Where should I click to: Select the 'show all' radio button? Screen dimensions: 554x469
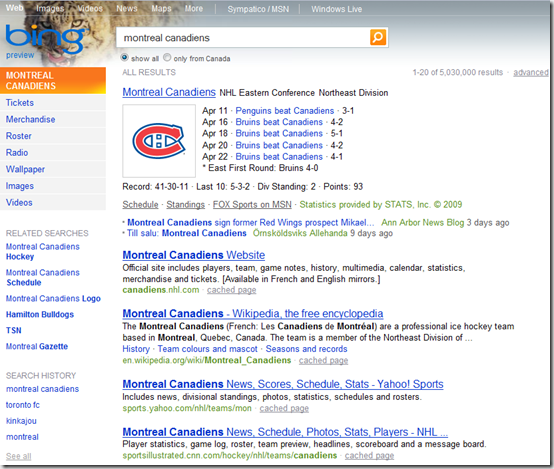pos(124,57)
